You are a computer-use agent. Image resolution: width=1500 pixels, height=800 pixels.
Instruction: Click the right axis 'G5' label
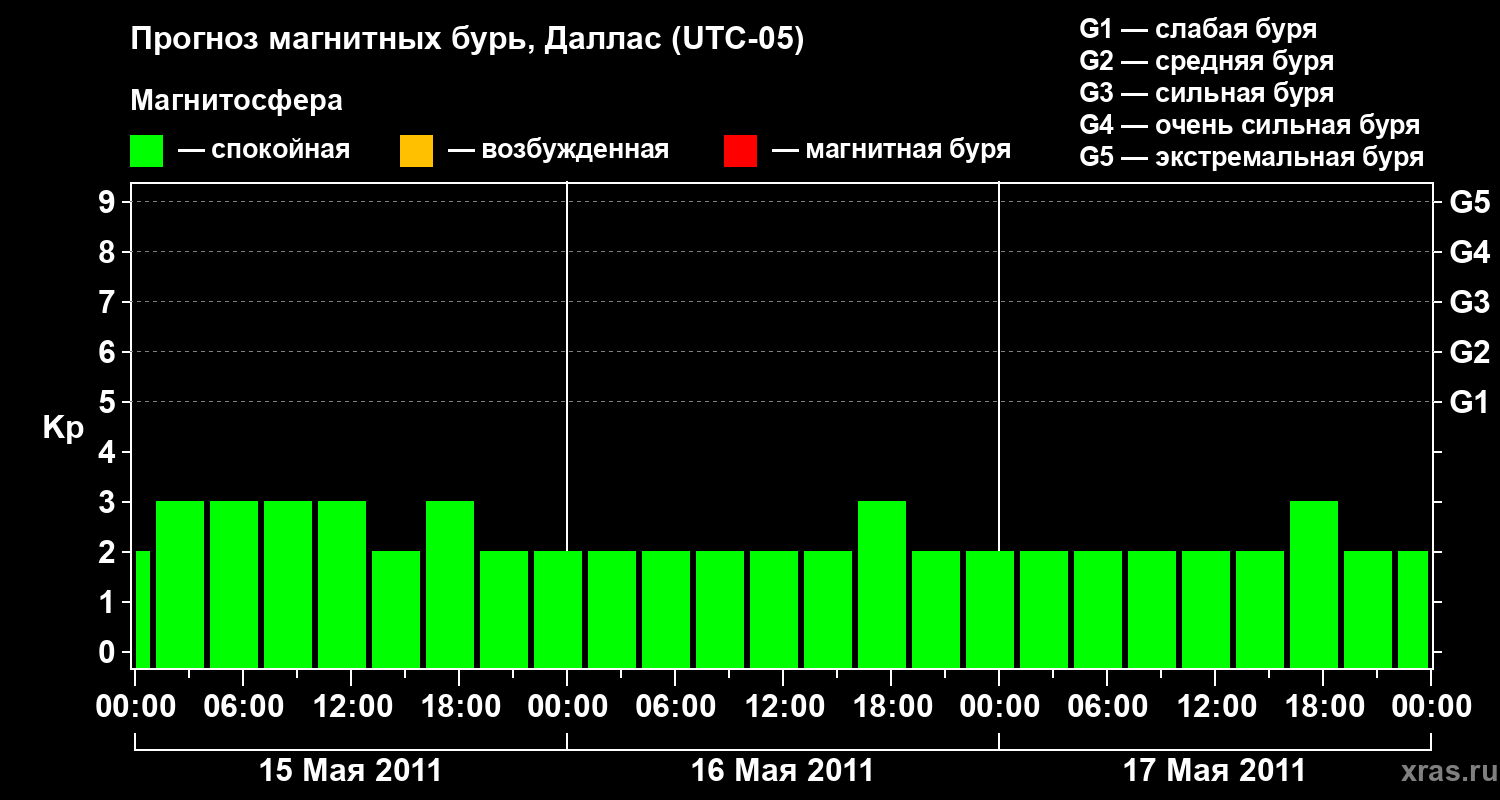click(1470, 202)
